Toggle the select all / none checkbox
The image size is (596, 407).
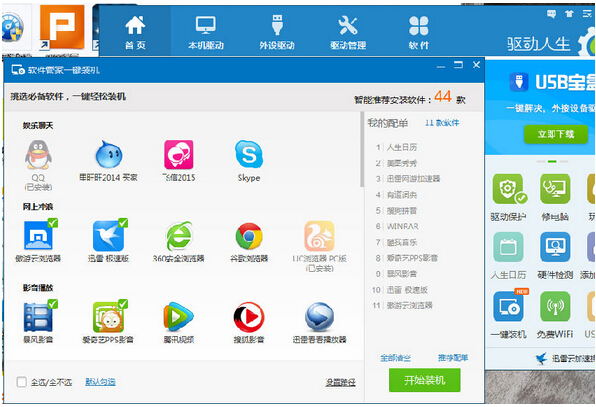pos(22,382)
